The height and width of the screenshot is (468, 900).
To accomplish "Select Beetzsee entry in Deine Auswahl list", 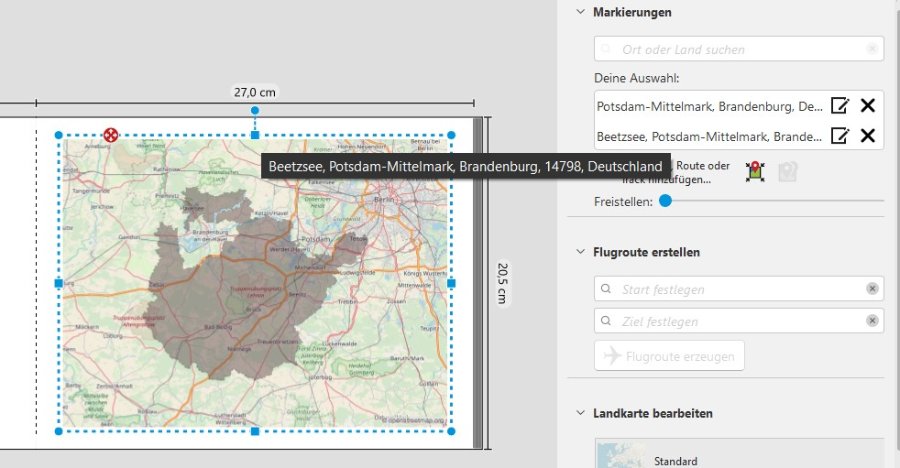I will tap(708, 136).
